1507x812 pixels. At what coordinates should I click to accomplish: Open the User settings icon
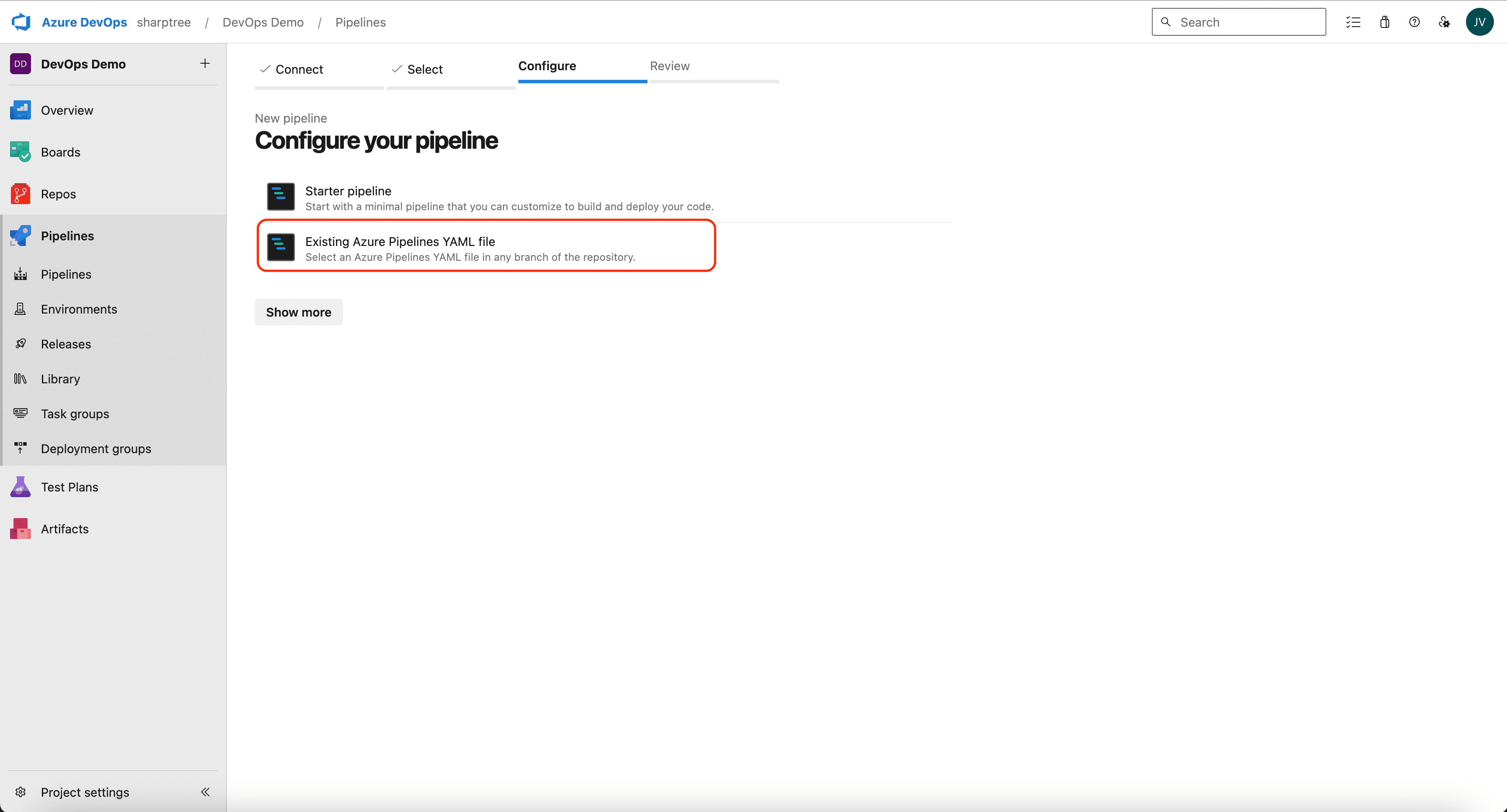tap(1445, 22)
